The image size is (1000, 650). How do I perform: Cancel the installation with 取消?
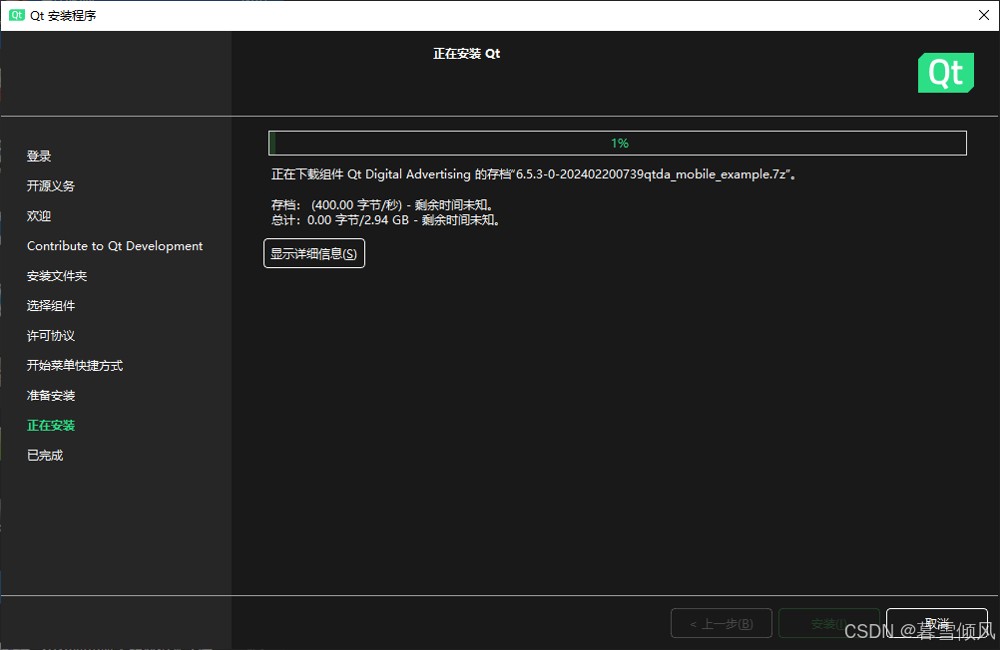(937, 623)
